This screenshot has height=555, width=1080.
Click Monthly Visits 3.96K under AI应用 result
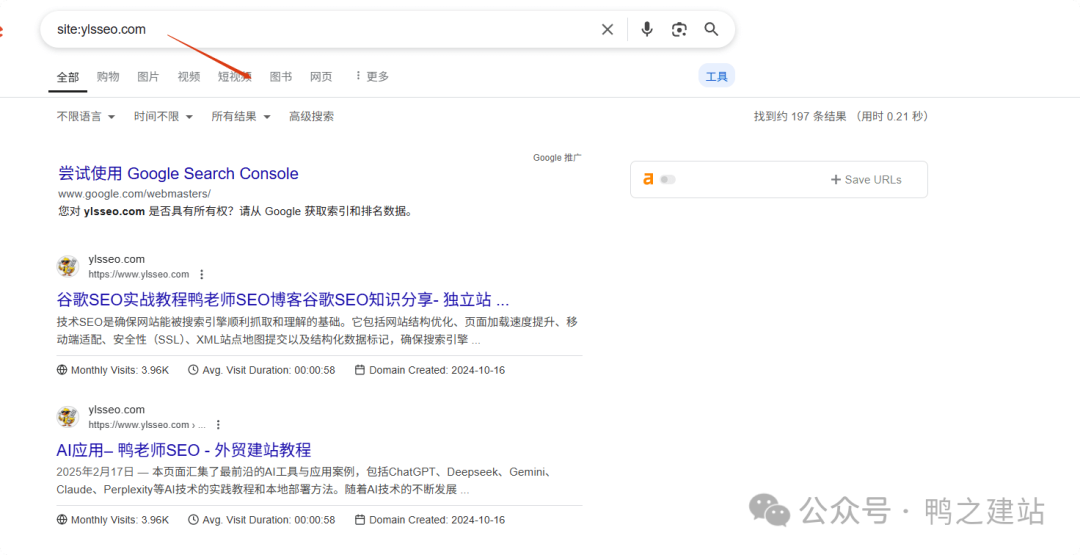(x=113, y=520)
